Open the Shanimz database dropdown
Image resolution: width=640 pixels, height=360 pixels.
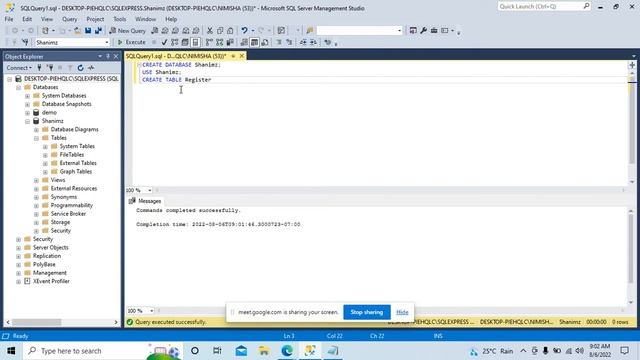107,42
